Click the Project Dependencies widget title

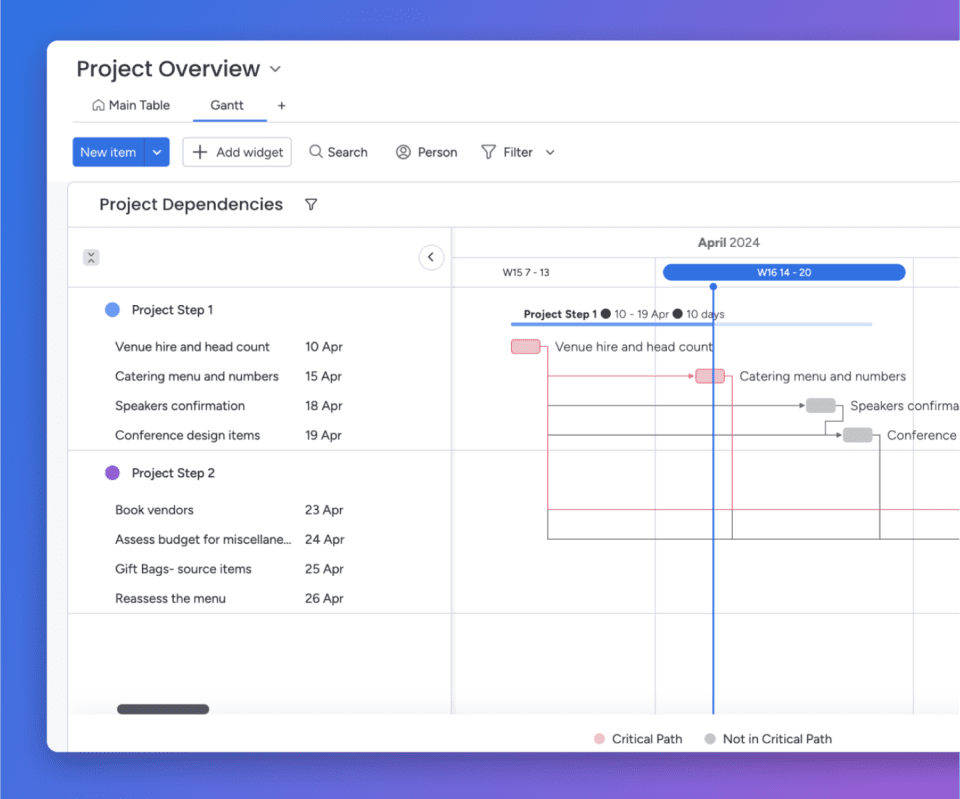(x=191, y=204)
